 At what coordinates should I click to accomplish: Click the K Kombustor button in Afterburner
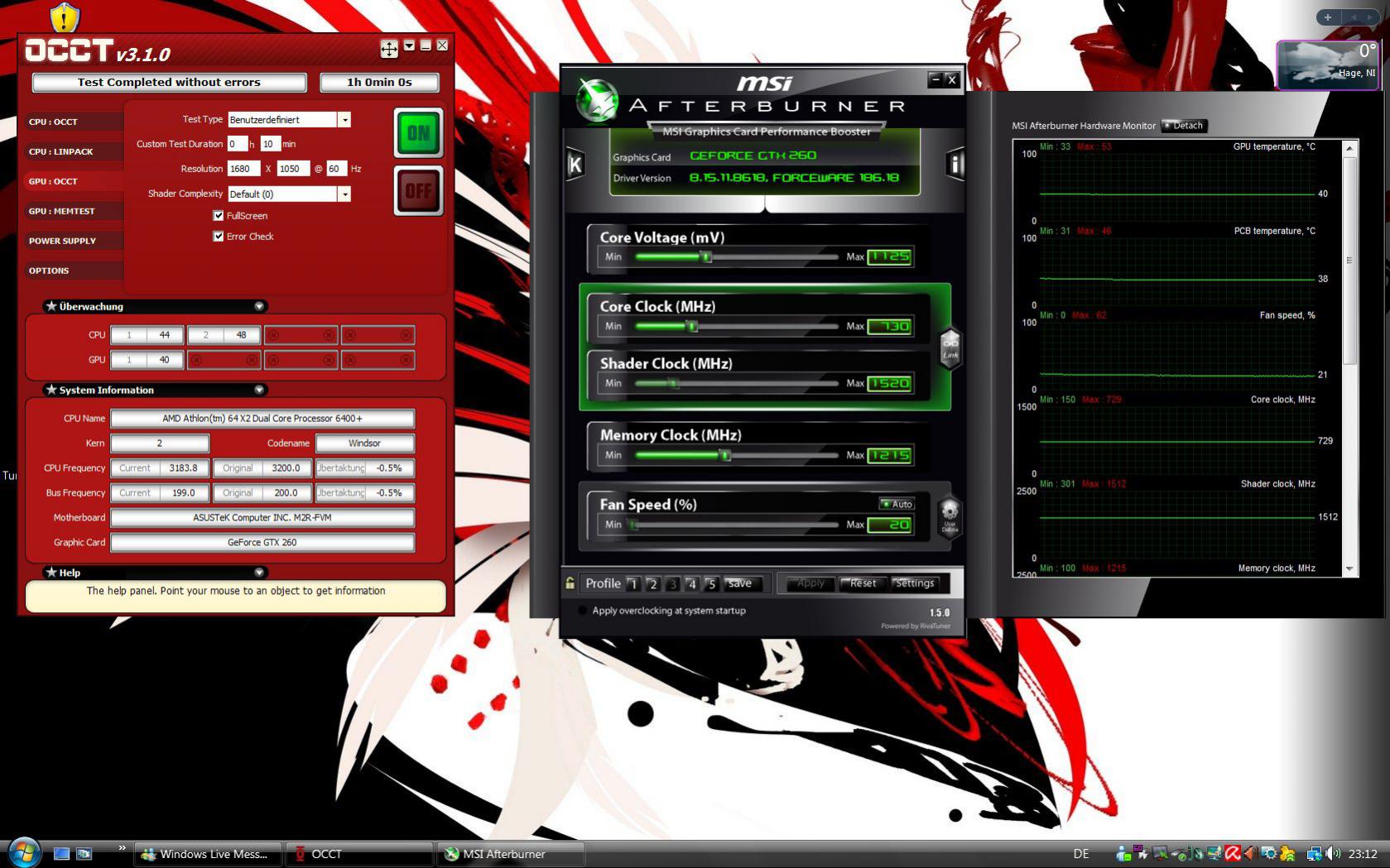[575, 164]
